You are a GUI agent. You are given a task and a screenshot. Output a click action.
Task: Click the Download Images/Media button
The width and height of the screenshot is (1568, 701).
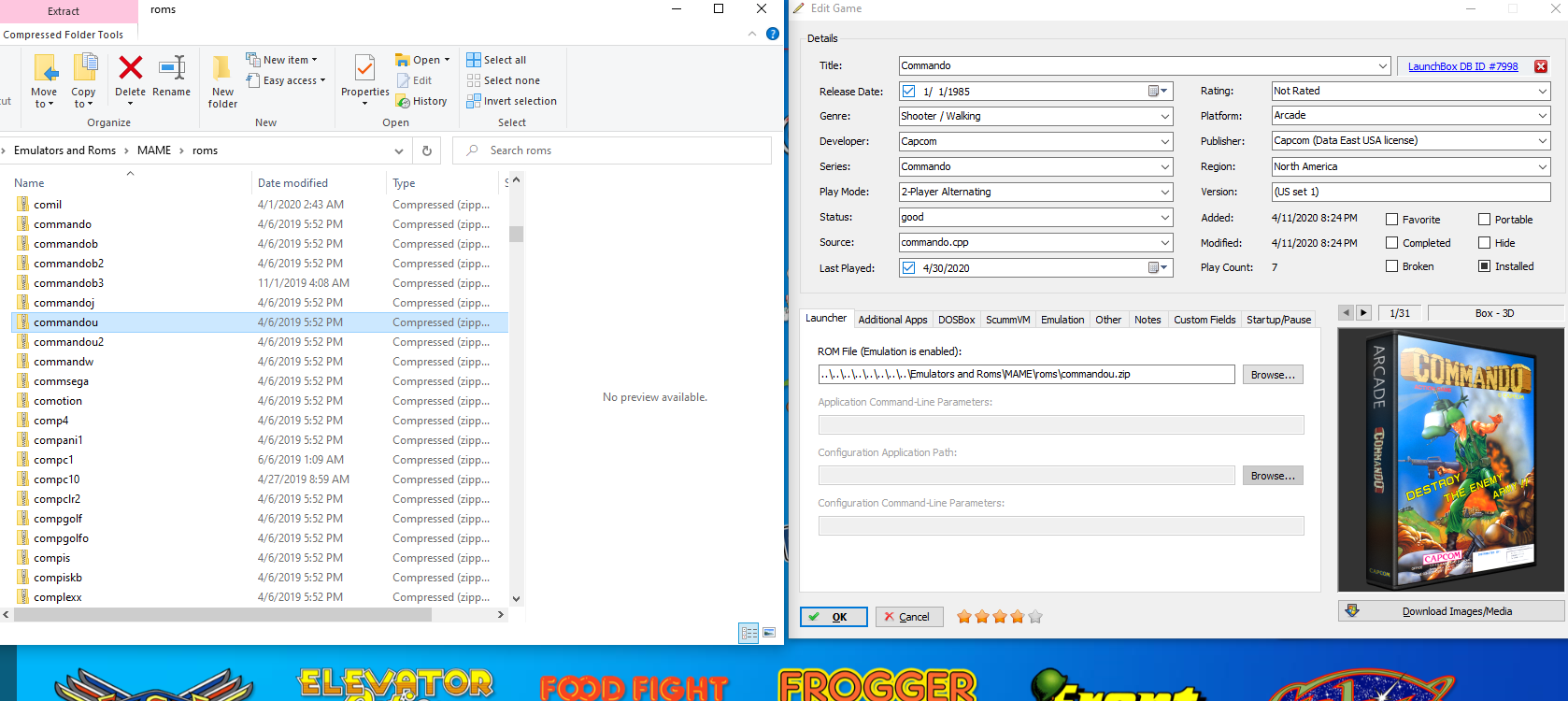tap(1451, 611)
